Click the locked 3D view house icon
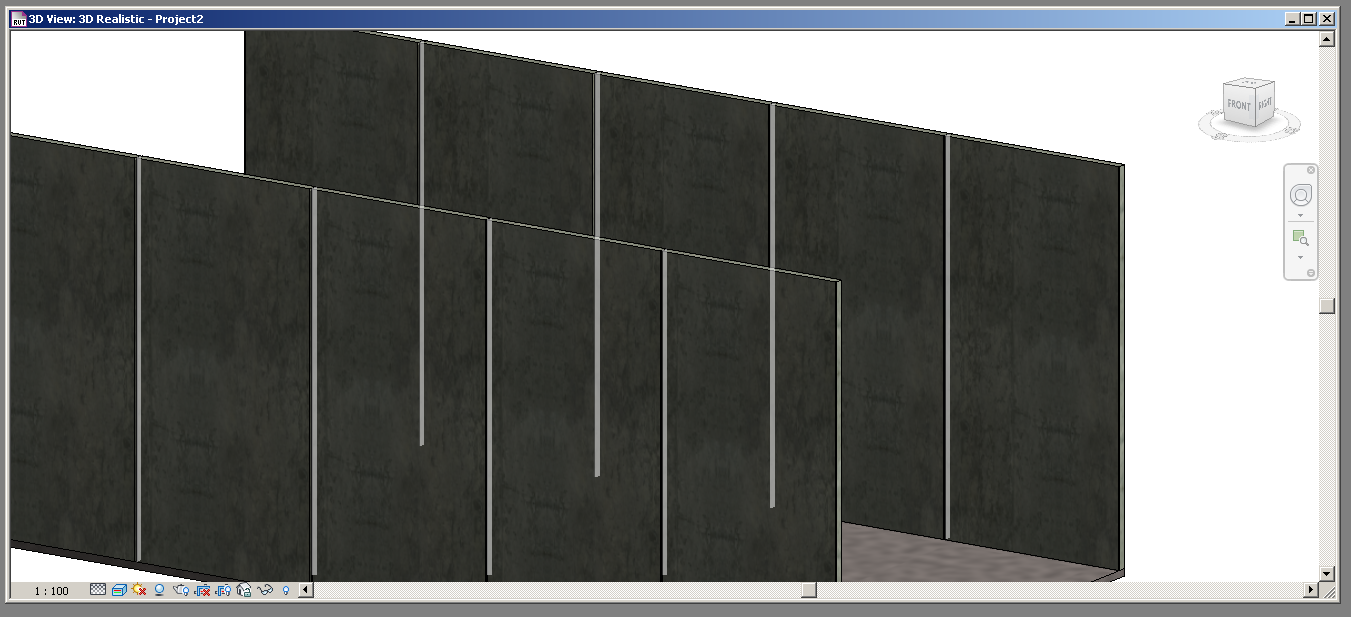Viewport: 1351px width, 617px height. pyautogui.click(x=244, y=590)
